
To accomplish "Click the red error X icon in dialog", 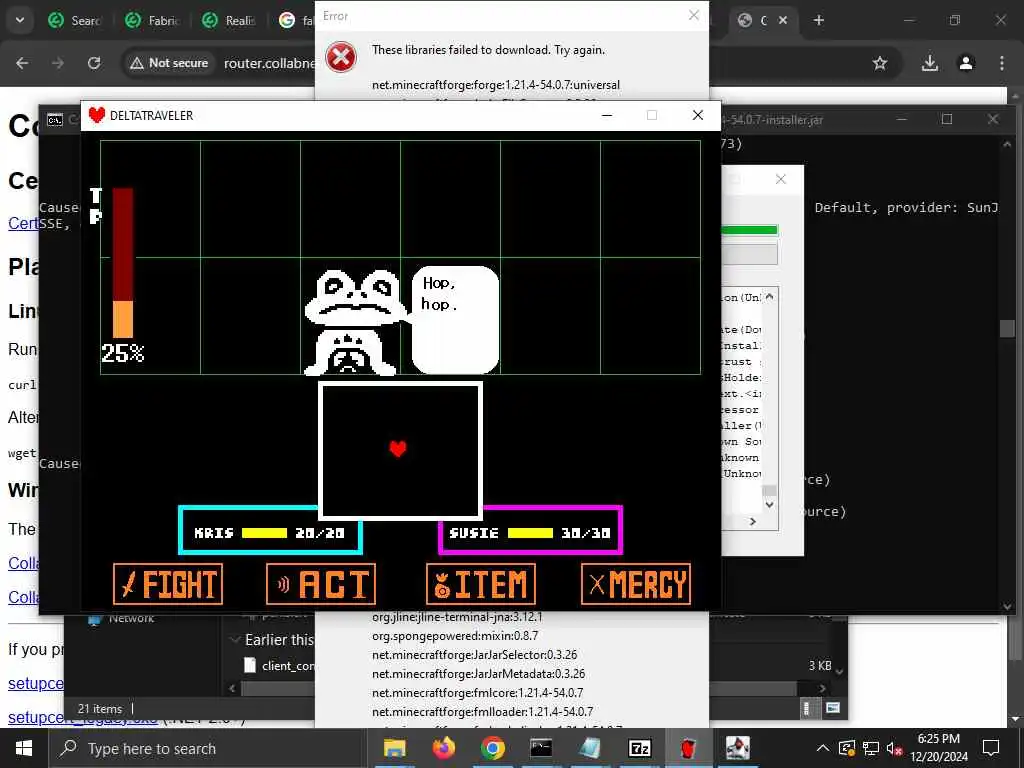I will (x=341, y=57).
